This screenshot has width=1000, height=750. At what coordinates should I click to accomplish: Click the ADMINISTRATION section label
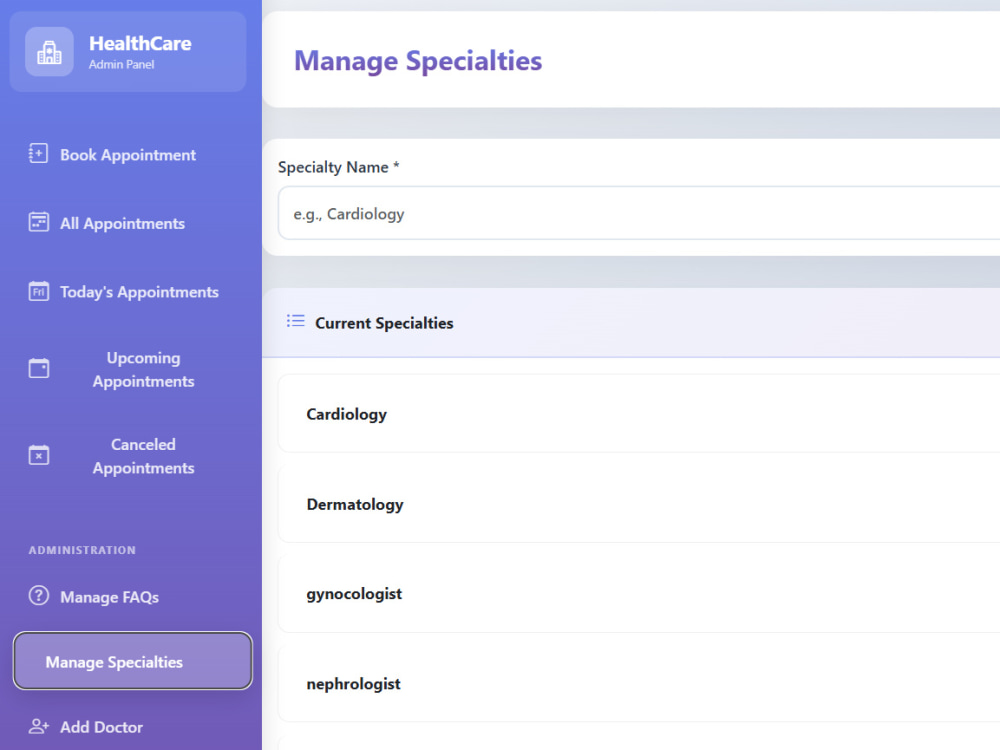pos(82,550)
